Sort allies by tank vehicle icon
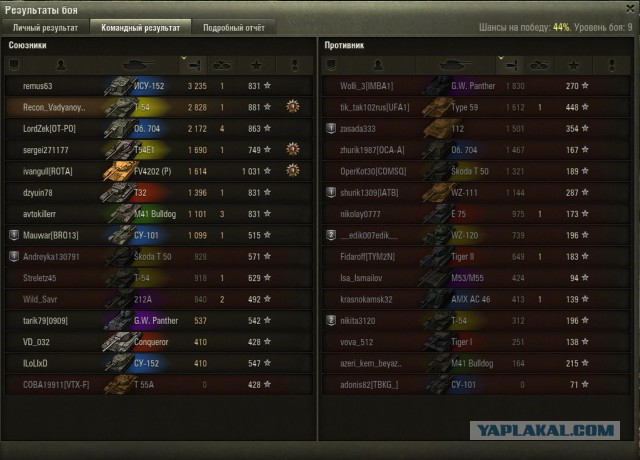 pyautogui.click(x=138, y=65)
